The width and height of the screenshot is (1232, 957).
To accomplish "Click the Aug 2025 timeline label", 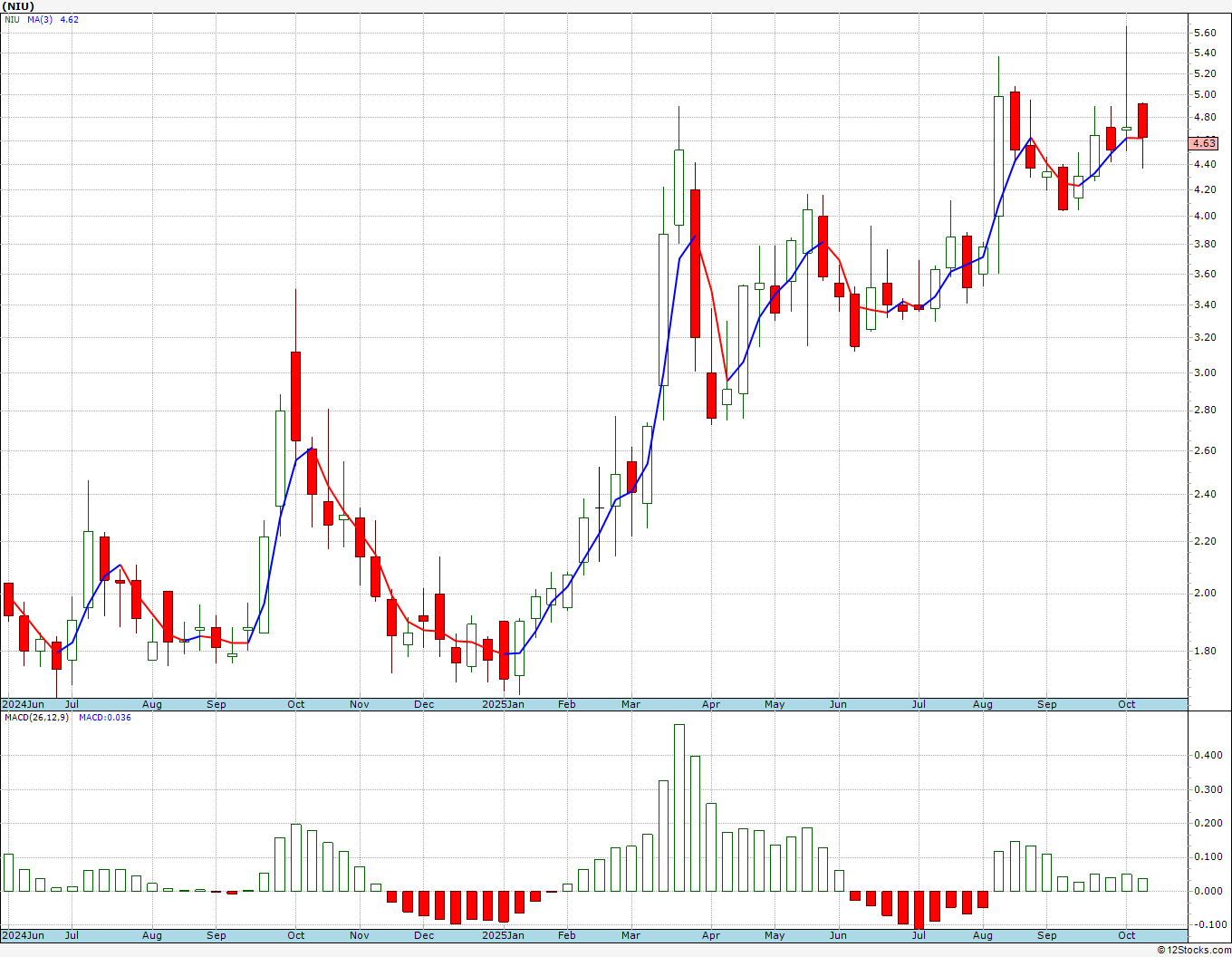I will coord(982,704).
